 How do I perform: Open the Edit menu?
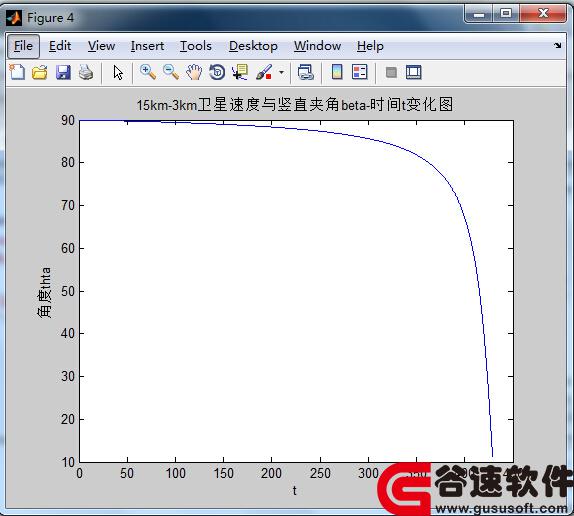click(x=60, y=46)
